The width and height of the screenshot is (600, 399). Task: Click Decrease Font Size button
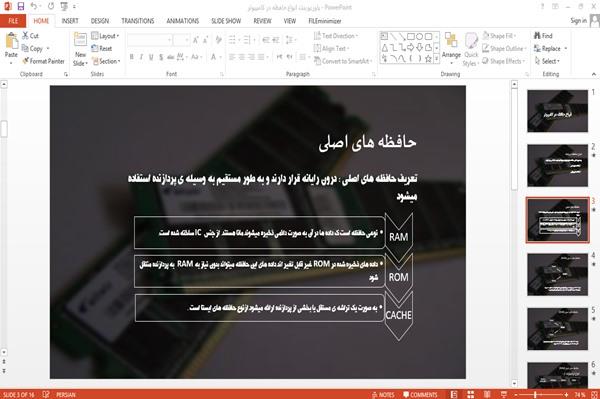point(206,40)
